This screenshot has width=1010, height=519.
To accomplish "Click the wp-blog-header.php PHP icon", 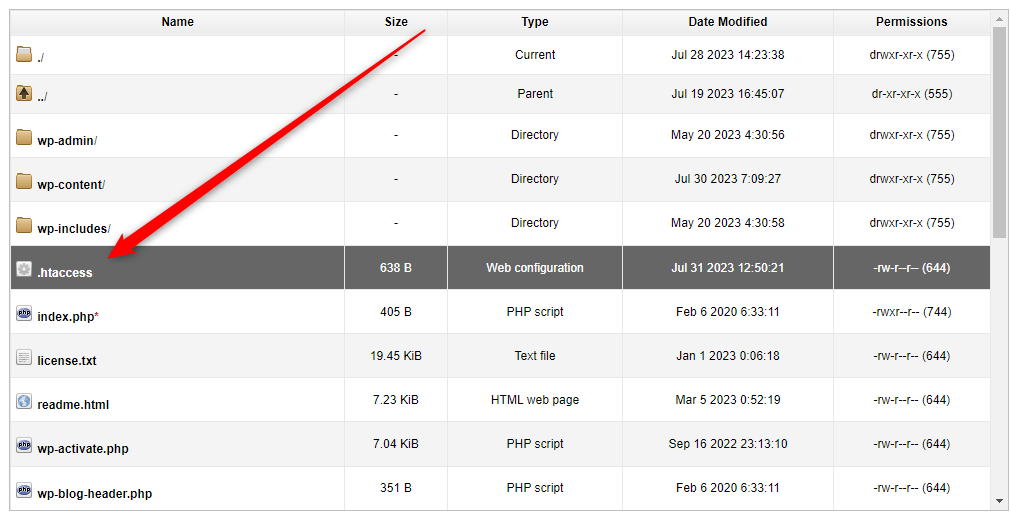I will tap(24, 489).
